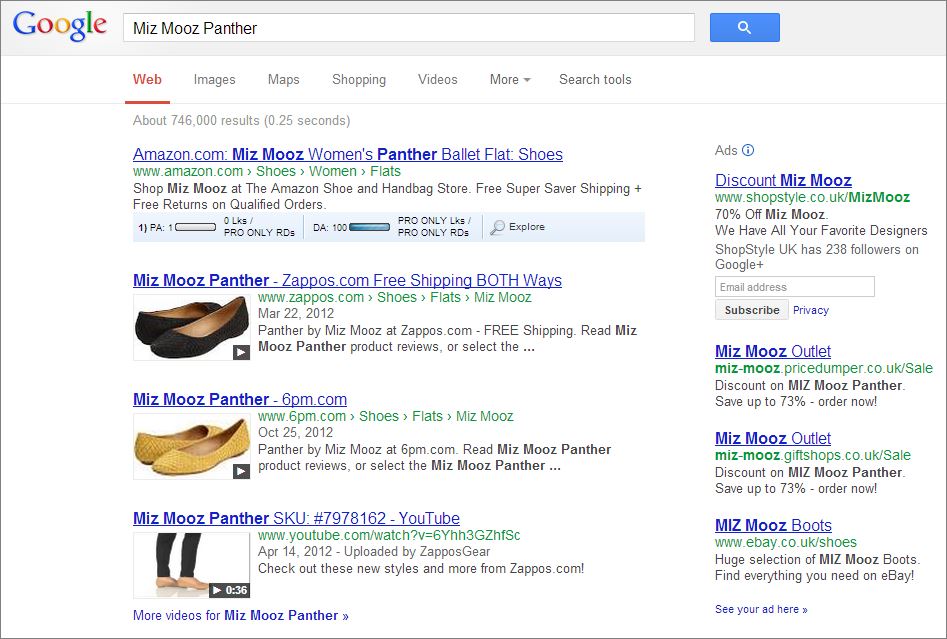Open the Privacy link
Viewport: 947px width, 639px height.
811,310
